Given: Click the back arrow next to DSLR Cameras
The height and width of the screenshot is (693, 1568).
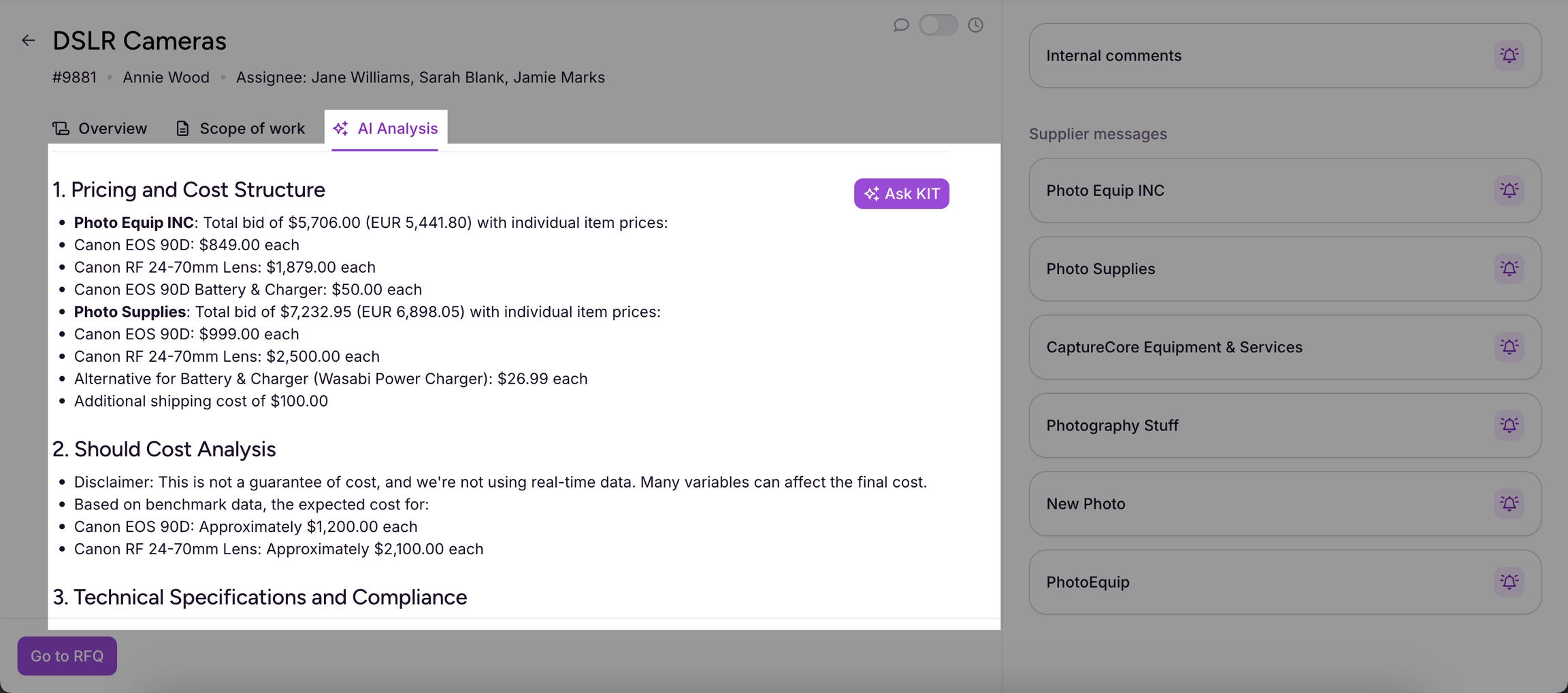Looking at the screenshot, I should [x=28, y=41].
